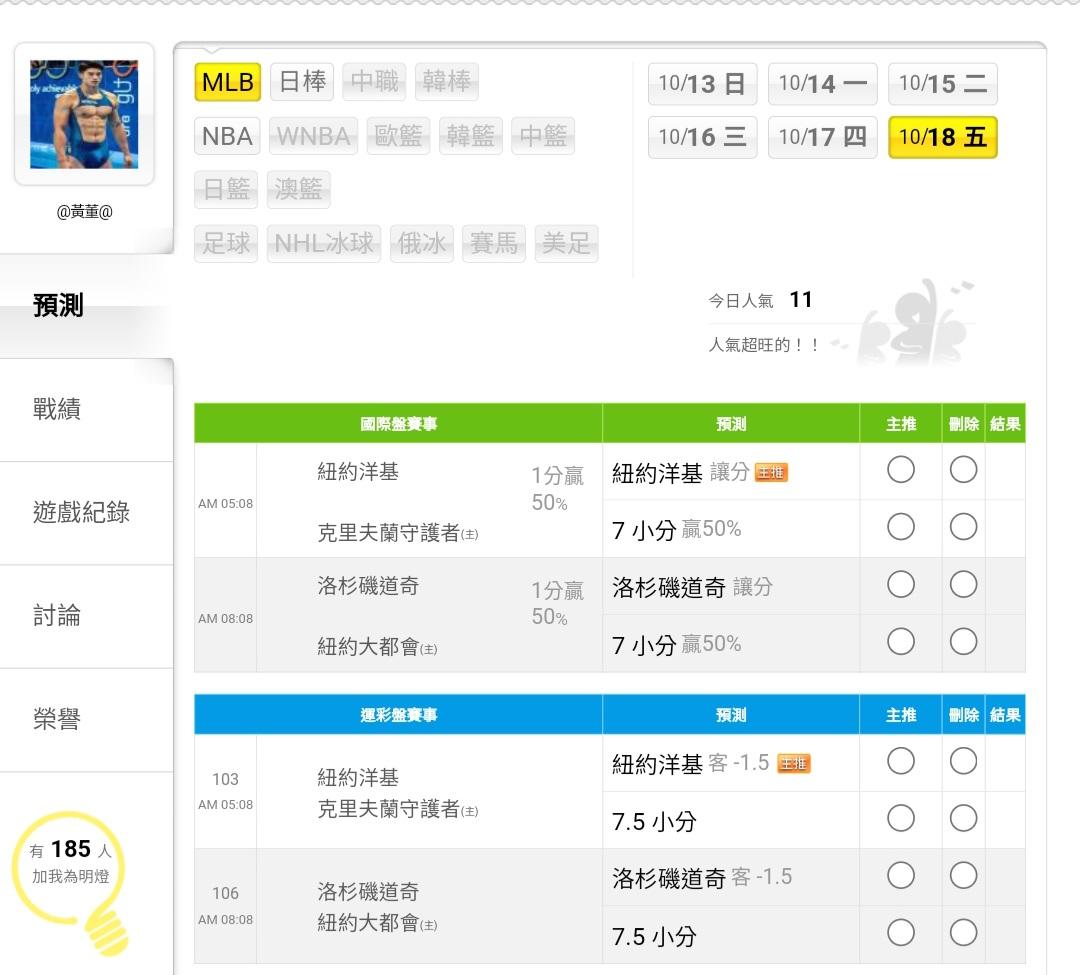Viewport: 1080px width, 975px height.
Task: Select 主推 radio for game 103's 7.5 小分
Action: point(900,818)
